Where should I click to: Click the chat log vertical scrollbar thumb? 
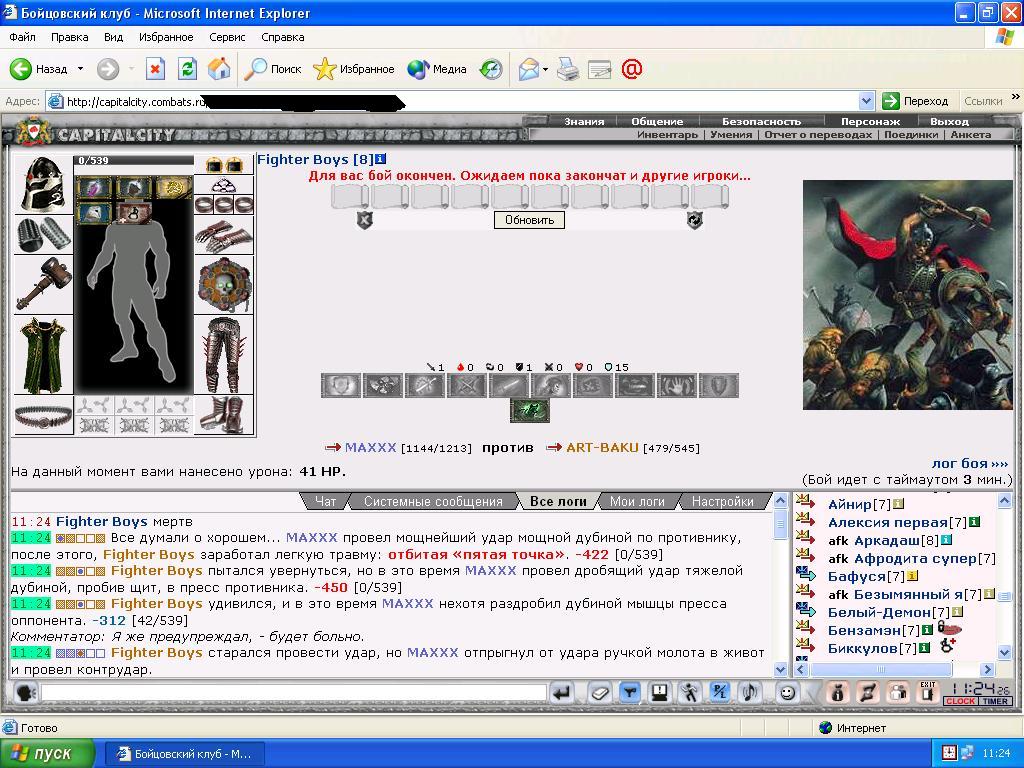coord(780,524)
